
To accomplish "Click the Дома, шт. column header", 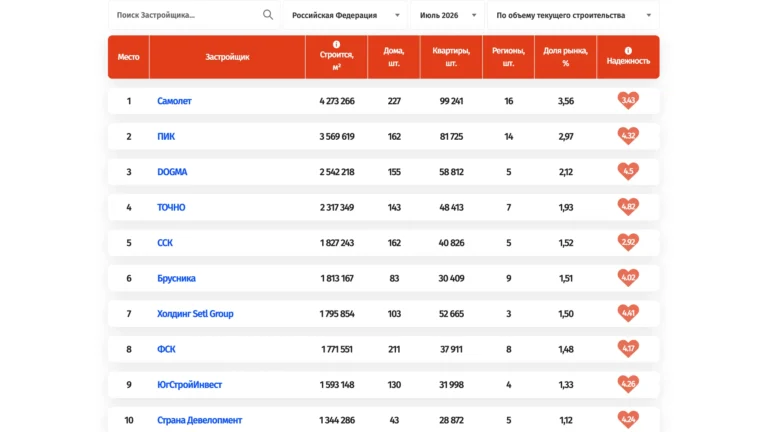I will (x=394, y=57).
